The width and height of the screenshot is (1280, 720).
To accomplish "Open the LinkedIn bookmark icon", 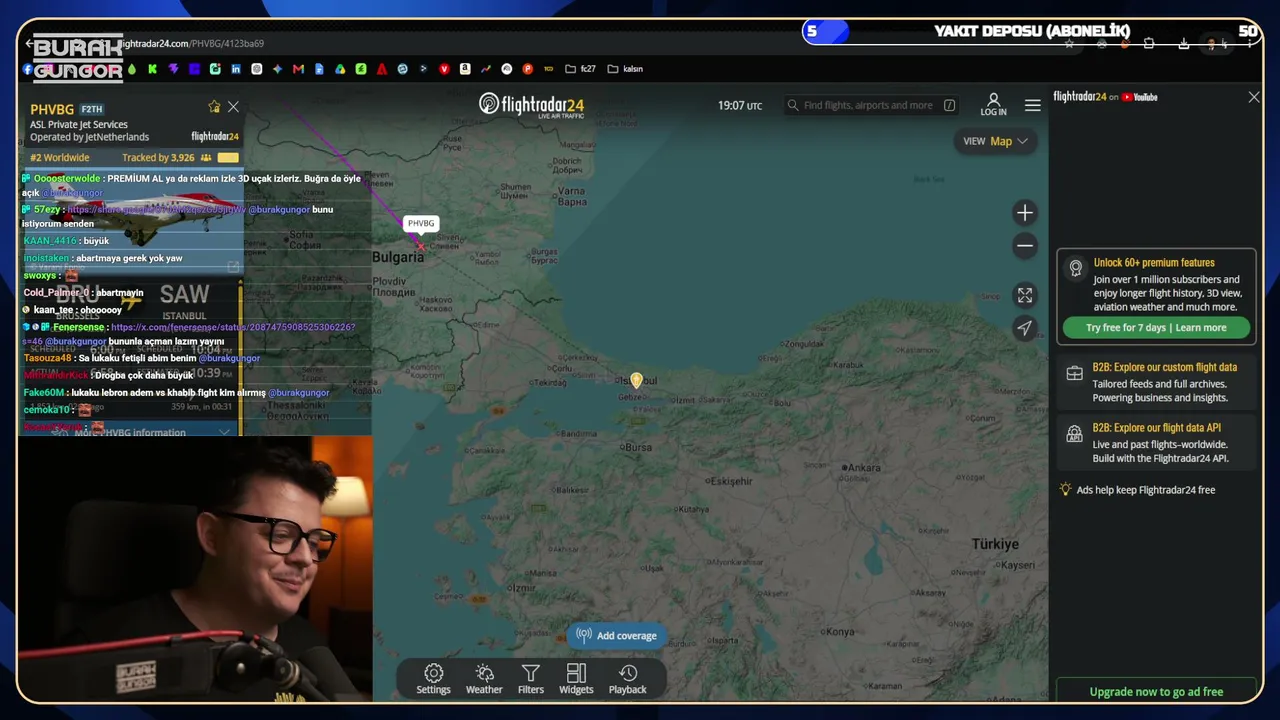I will click(236, 69).
